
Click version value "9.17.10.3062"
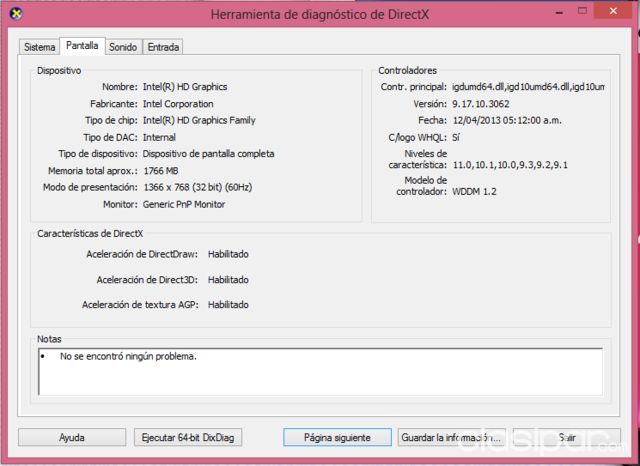click(x=481, y=104)
